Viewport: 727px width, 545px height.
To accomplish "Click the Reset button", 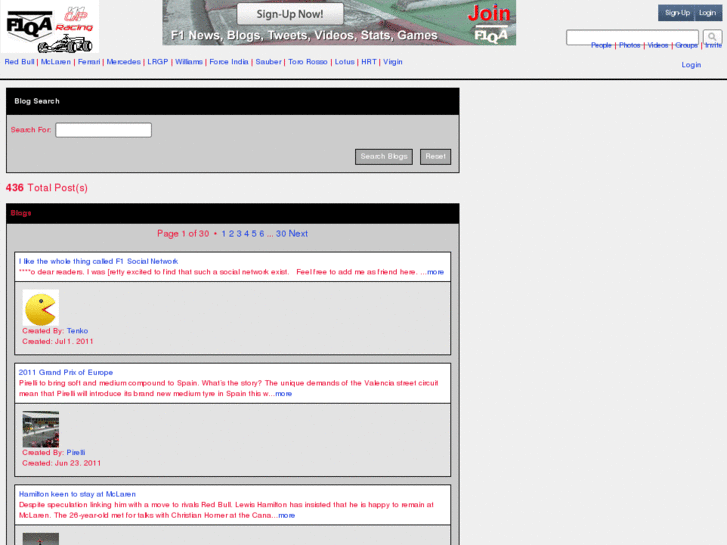I will [x=435, y=157].
